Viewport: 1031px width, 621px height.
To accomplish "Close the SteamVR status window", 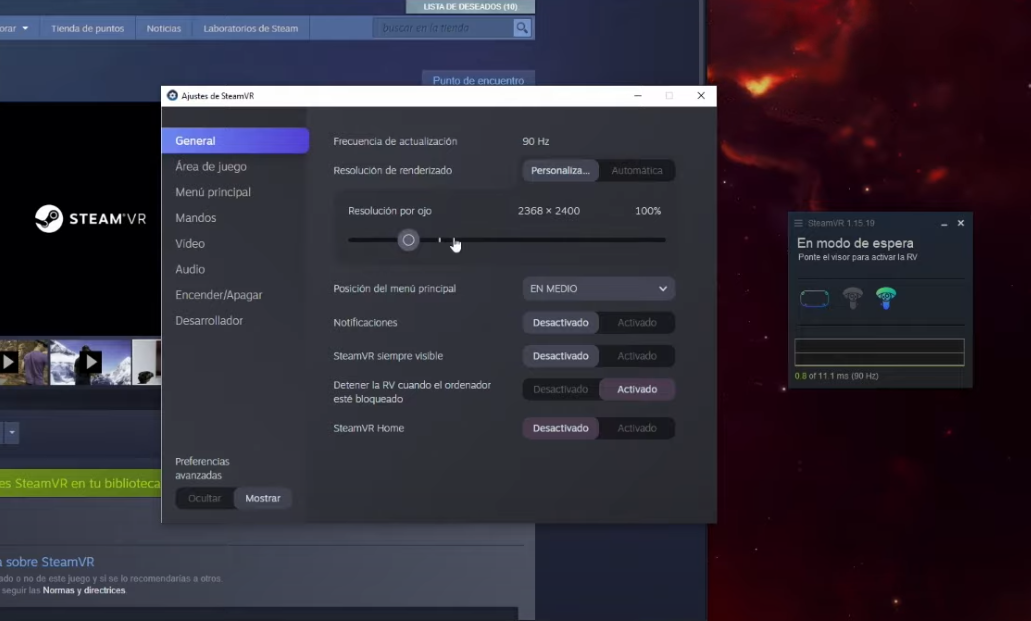I will (x=961, y=224).
